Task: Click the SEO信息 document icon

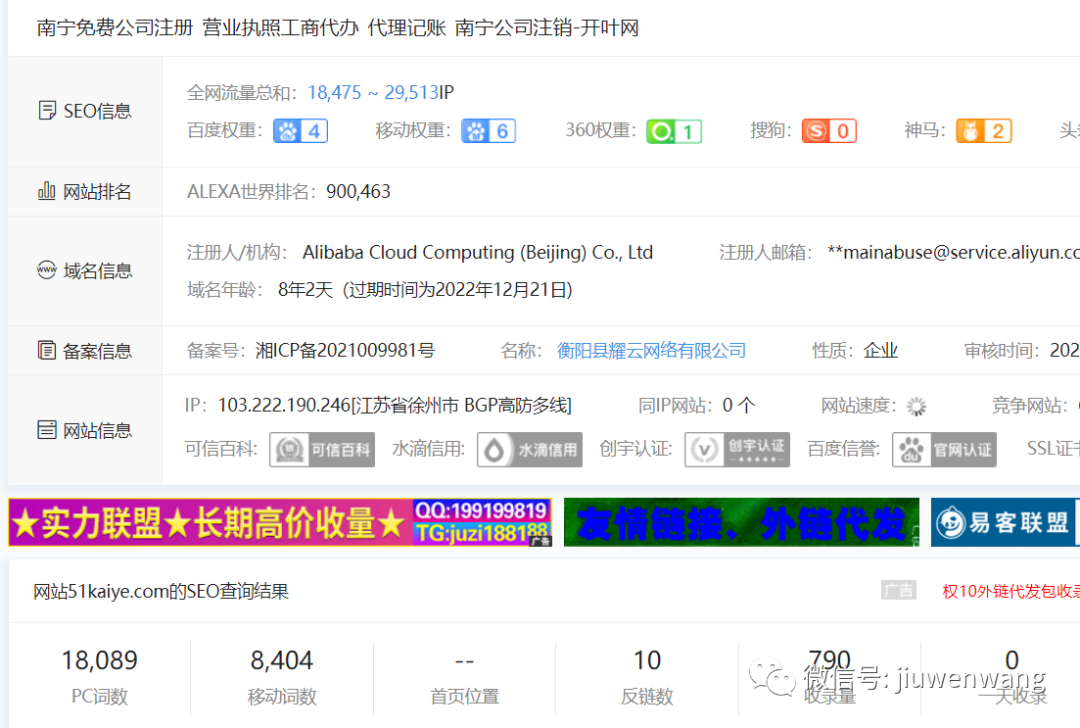Action: pos(47,111)
